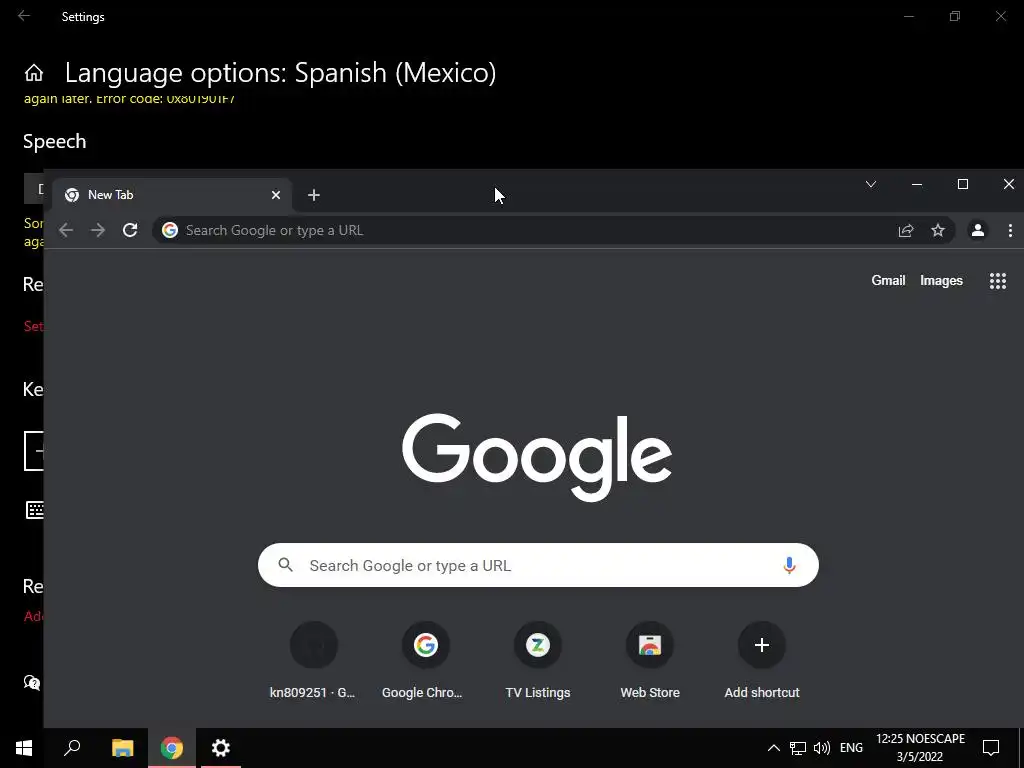Viewport: 1024px width, 768px height.
Task: Open taskbar search
Action: pos(72,748)
